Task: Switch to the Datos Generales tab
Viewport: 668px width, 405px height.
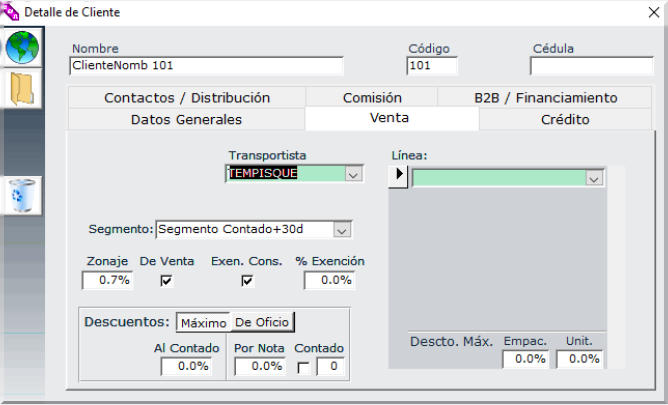Action: (186, 120)
